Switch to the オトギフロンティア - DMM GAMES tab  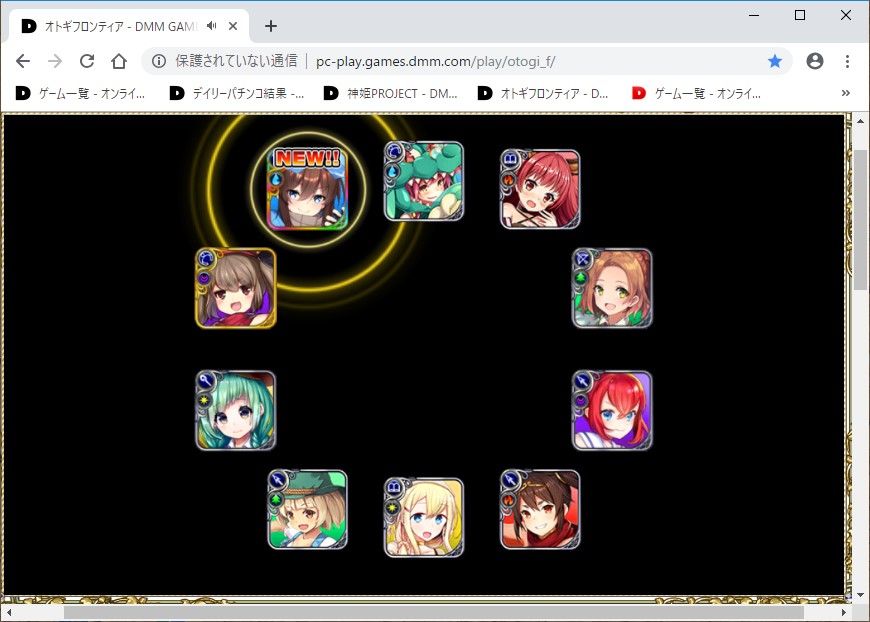tap(129, 26)
